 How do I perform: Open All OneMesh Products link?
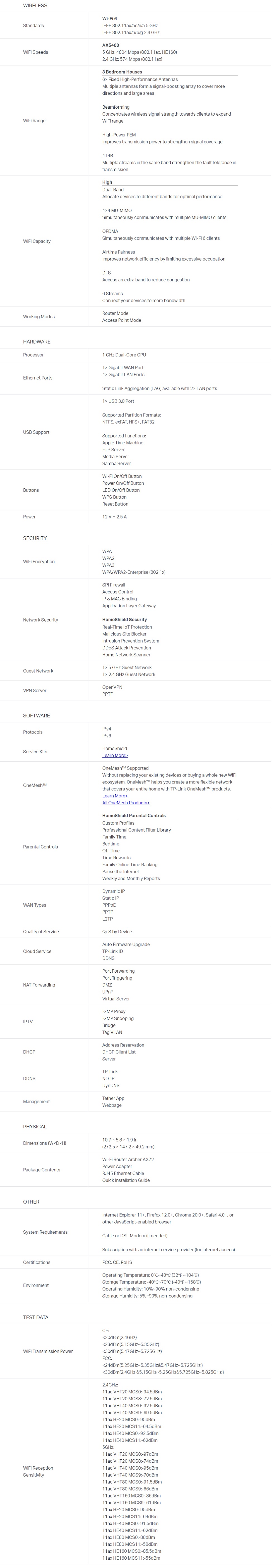click(x=126, y=803)
